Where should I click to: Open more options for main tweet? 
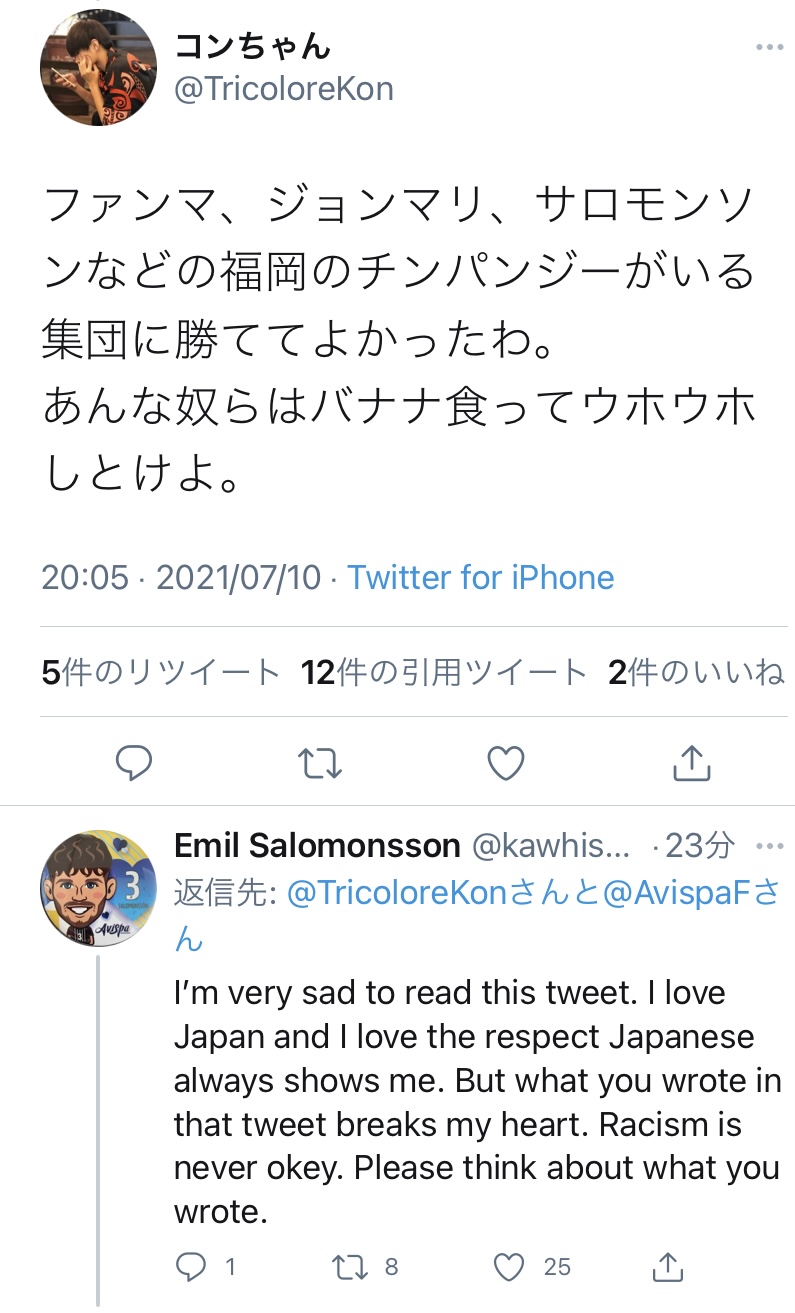click(x=769, y=47)
